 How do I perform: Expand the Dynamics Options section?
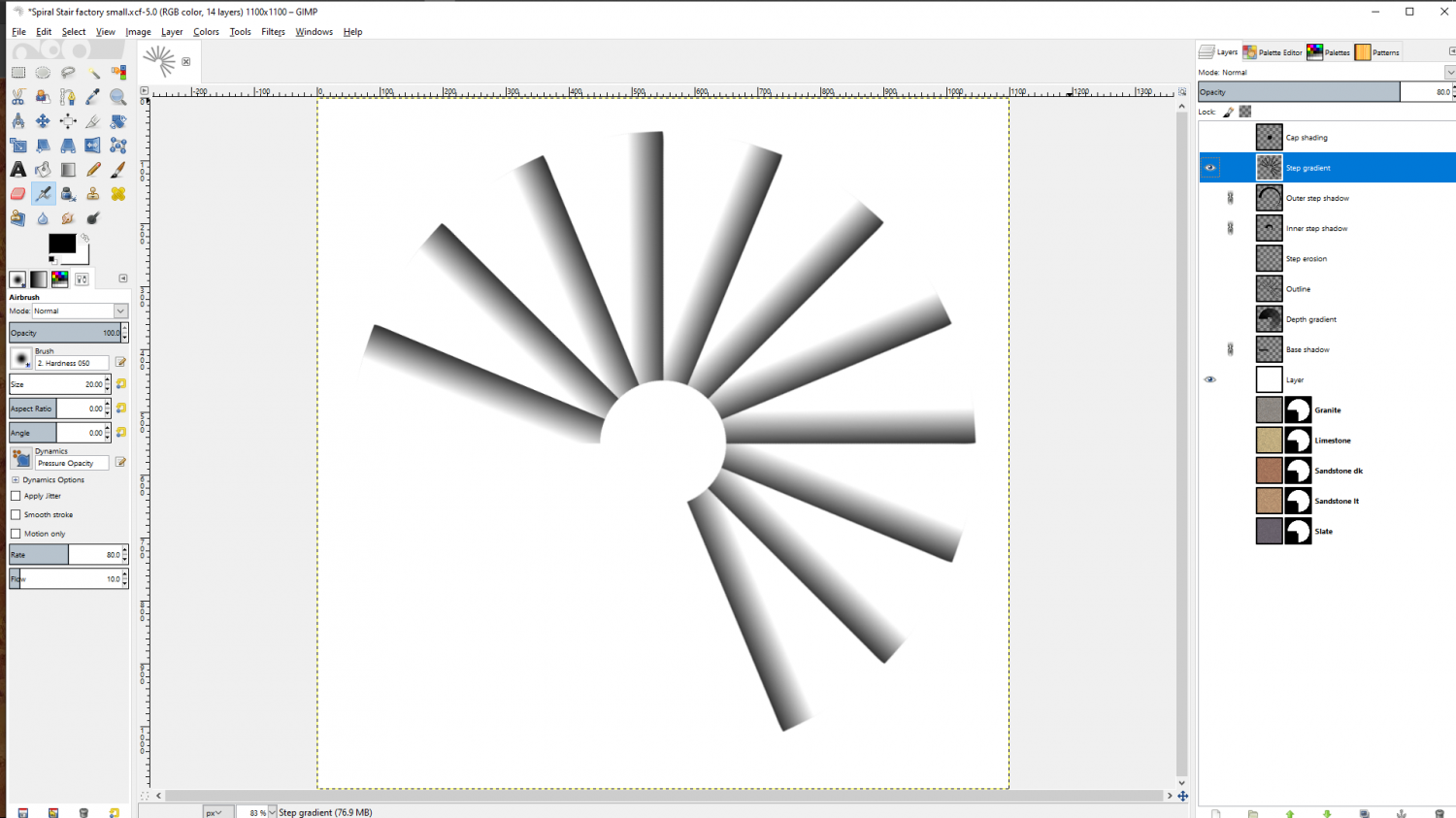[16, 479]
